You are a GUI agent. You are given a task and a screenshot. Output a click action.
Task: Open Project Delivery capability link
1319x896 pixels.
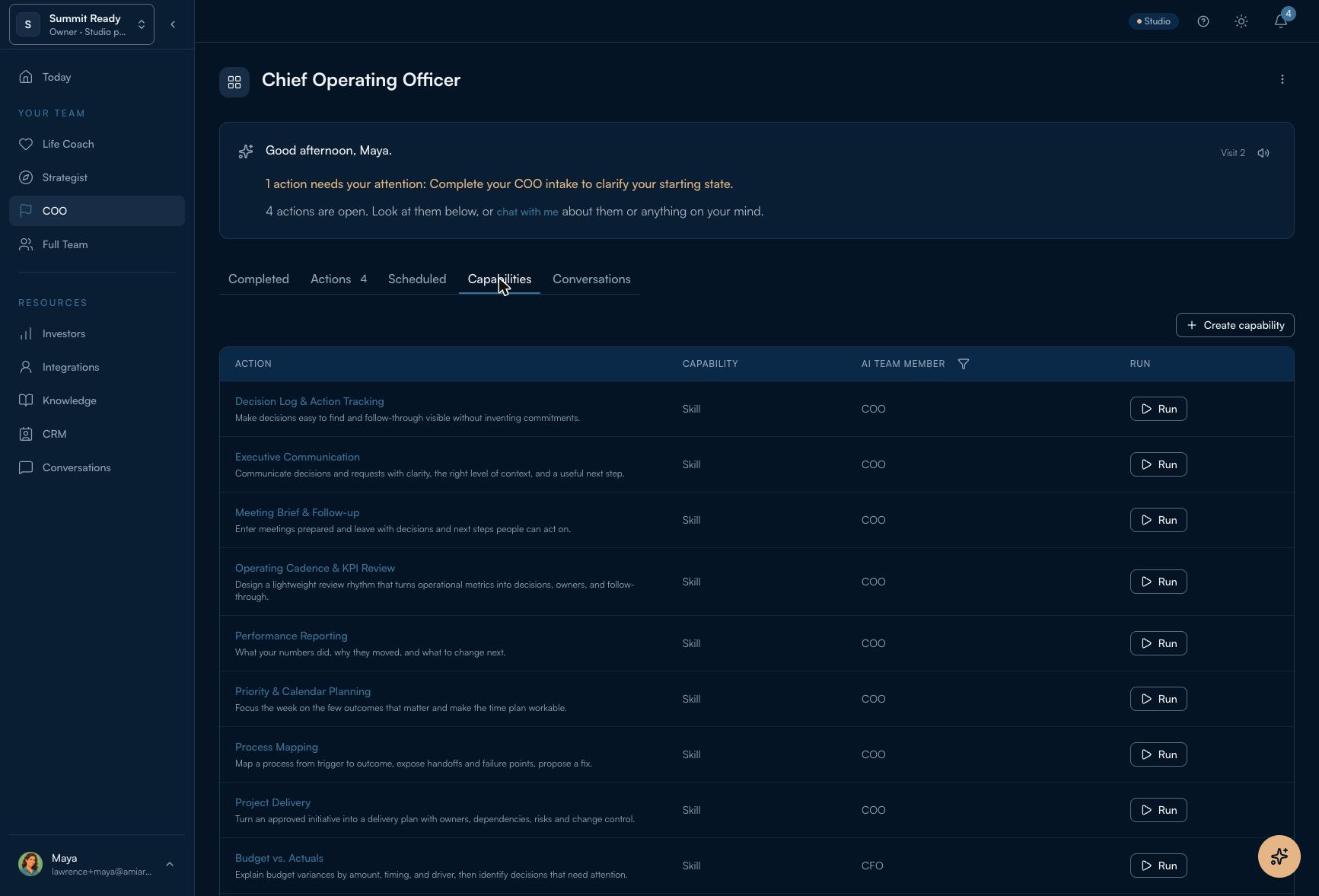(x=273, y=803)
